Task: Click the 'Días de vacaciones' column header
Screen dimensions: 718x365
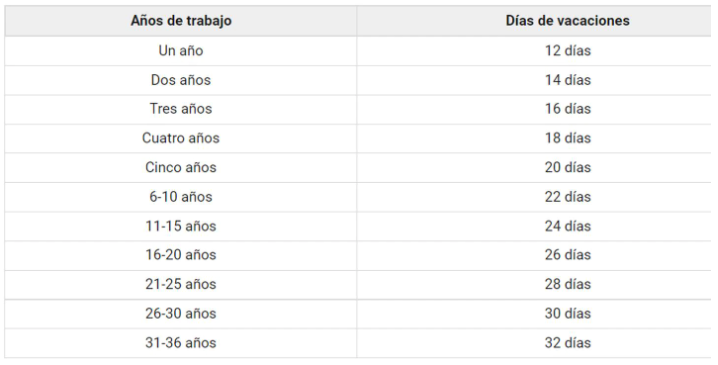Action: pyautogui.click(x=567, y=21)
